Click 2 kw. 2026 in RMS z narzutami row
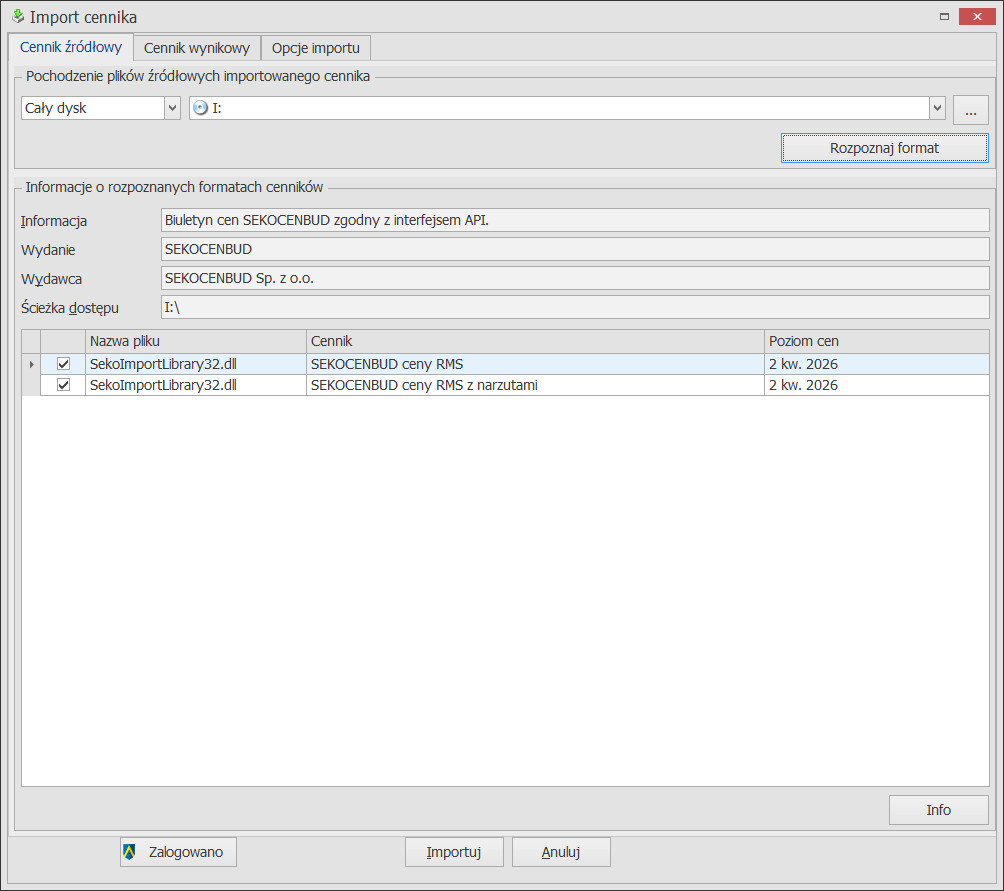 click(x=877, y=385)
